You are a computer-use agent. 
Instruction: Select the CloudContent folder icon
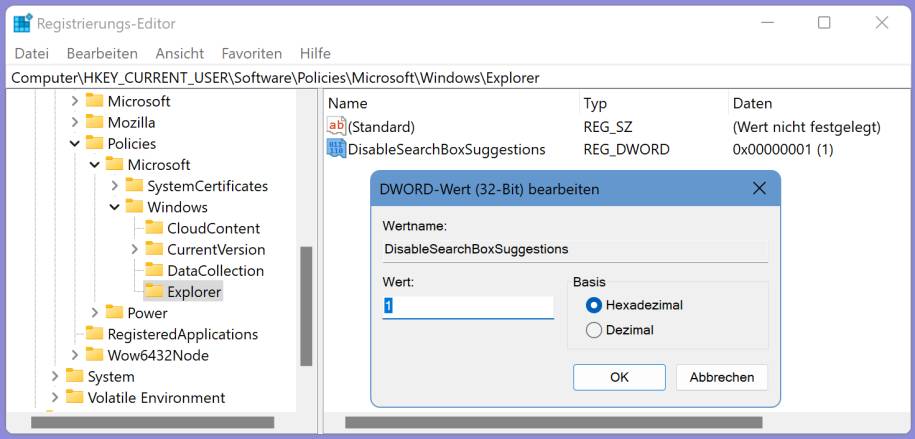point(153,228)
